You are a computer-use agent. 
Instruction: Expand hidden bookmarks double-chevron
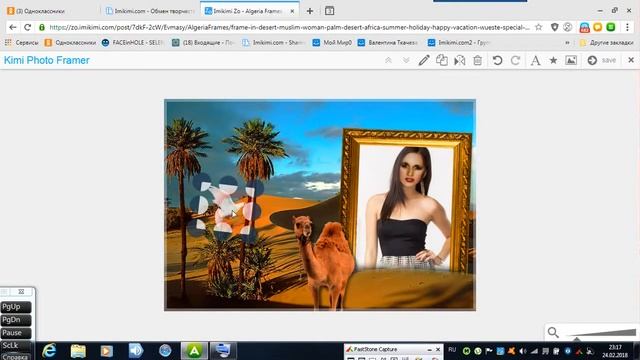(567, 42)
